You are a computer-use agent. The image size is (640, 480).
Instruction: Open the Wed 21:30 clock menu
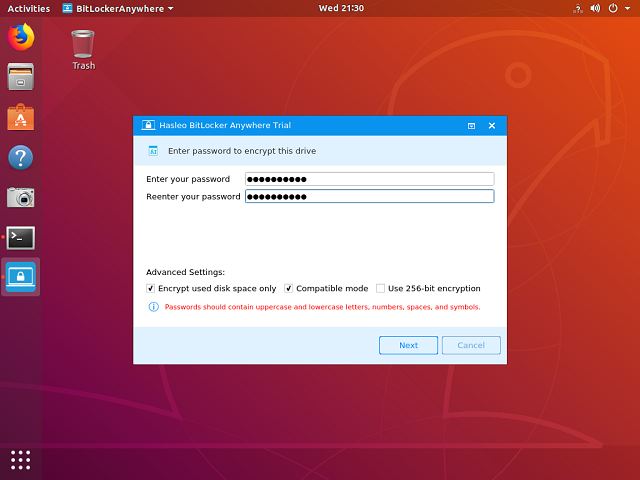(341, 8)
